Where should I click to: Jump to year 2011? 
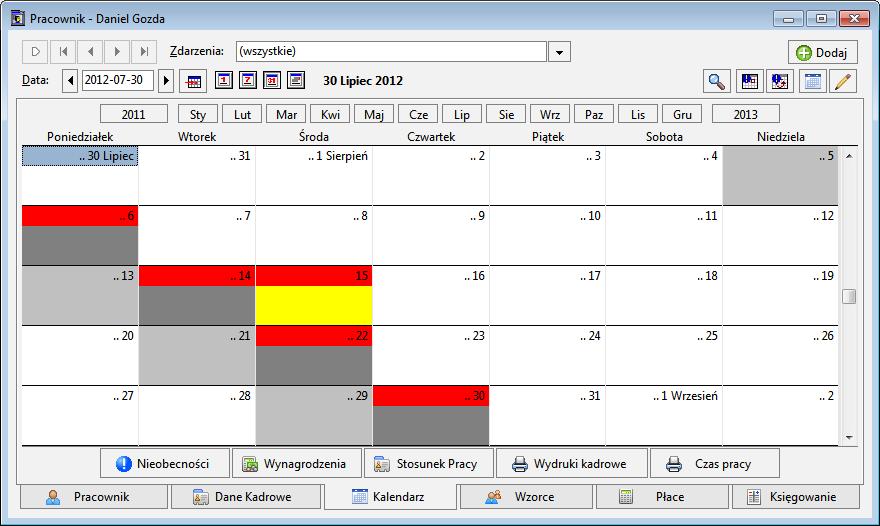pos(134,114)
